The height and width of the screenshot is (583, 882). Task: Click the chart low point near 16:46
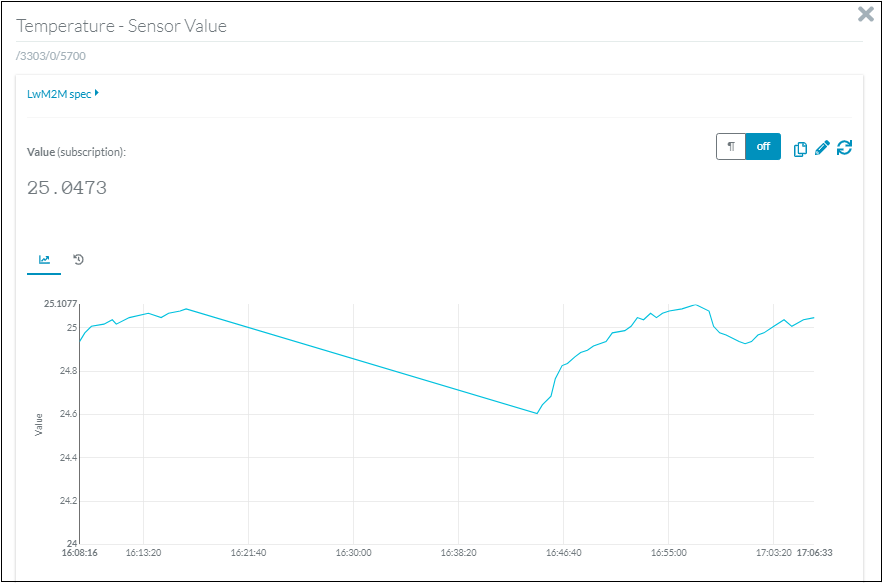click(x=538, y=413)
